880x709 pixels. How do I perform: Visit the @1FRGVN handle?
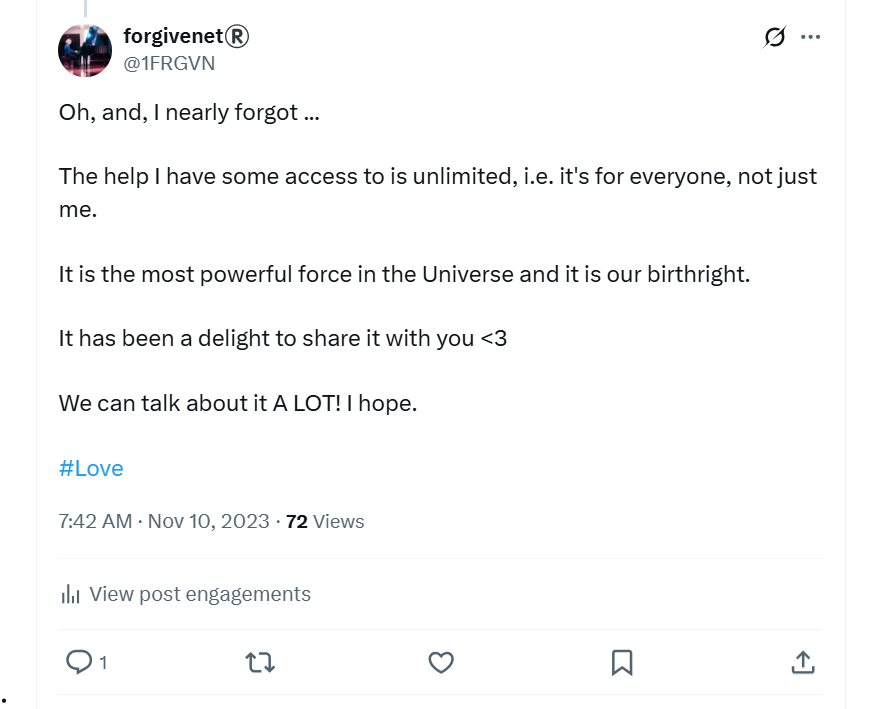click(169, 63)
